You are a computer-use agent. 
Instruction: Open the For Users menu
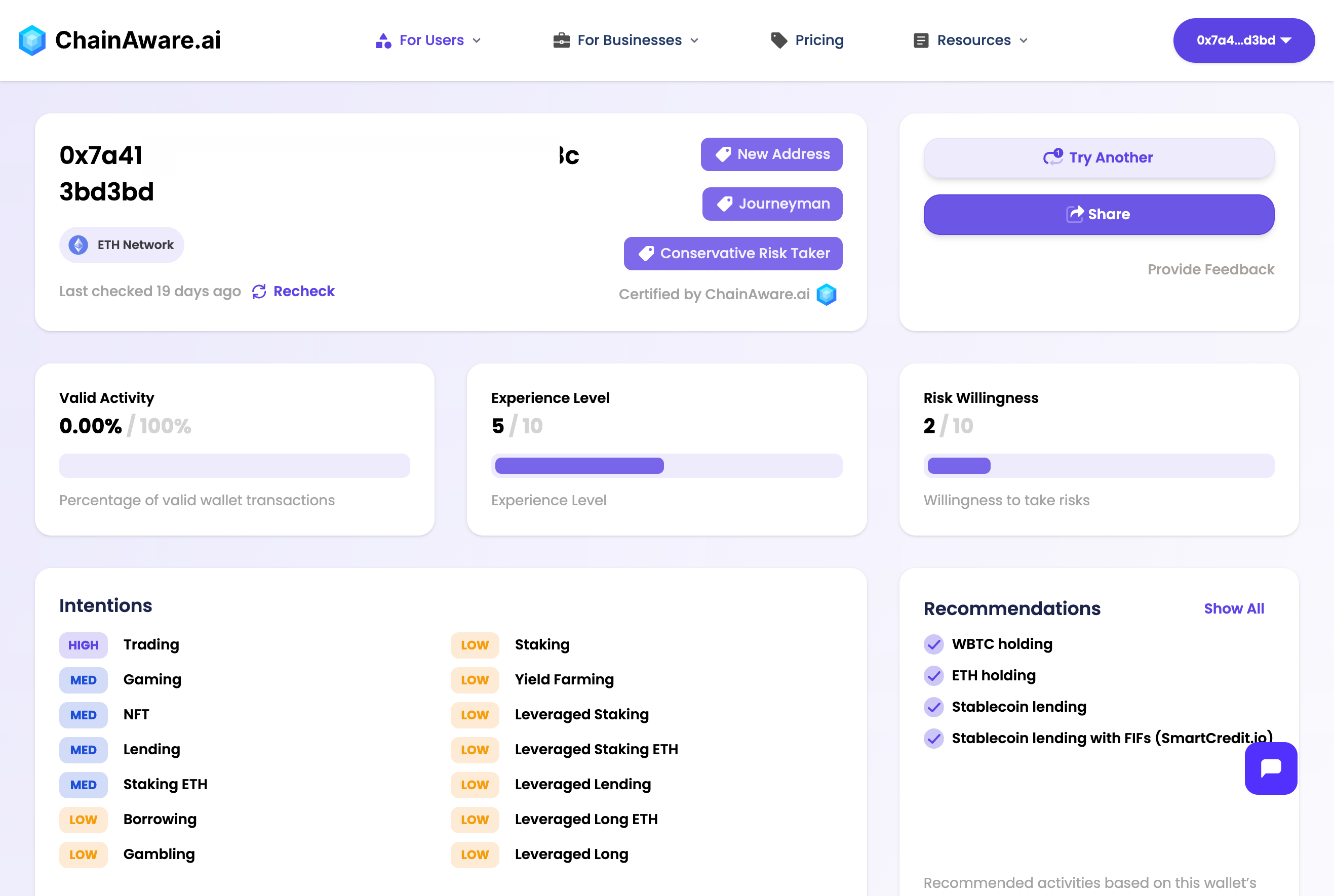pos(428,40)
